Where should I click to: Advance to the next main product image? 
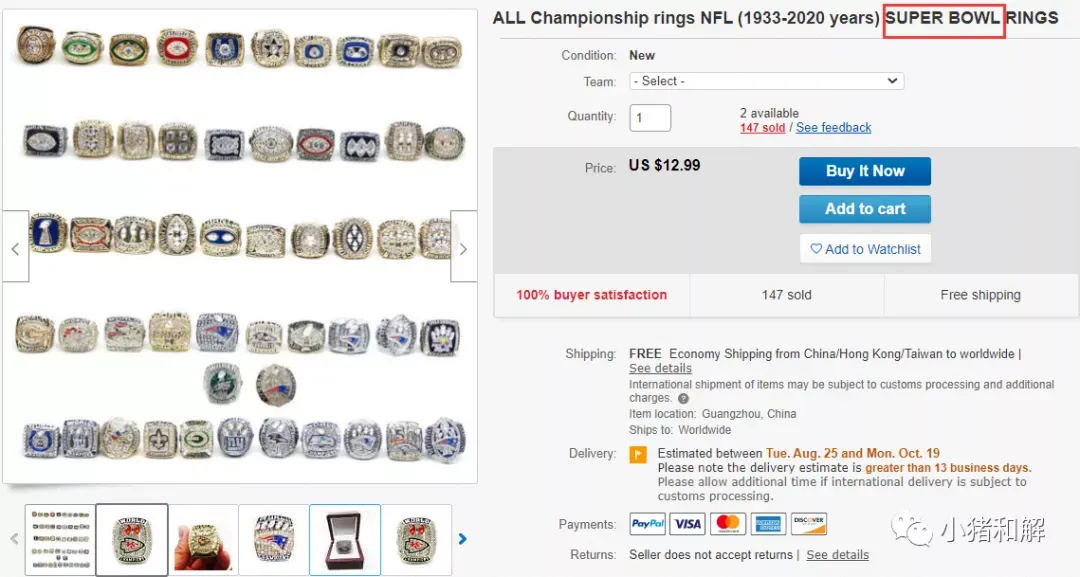[463, 247]
